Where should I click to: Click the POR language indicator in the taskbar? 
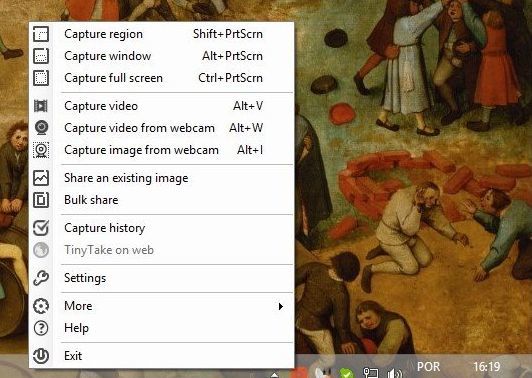pos(429,367)
